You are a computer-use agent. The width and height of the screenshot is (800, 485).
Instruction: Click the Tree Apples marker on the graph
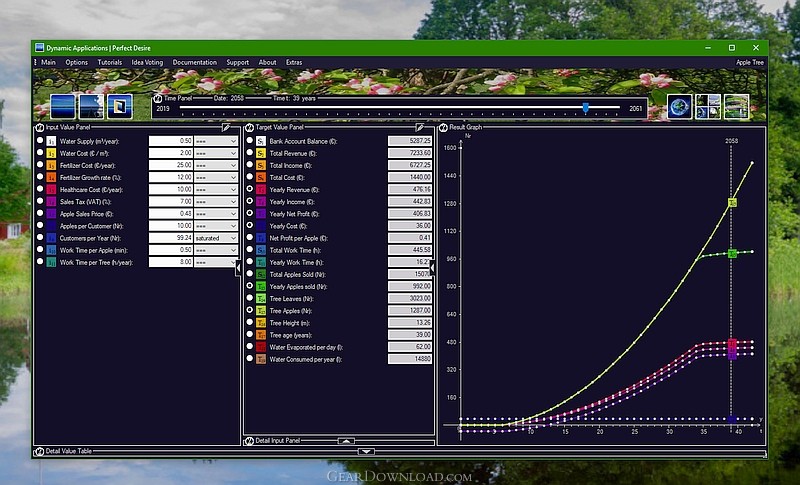[x=732, y=203]
